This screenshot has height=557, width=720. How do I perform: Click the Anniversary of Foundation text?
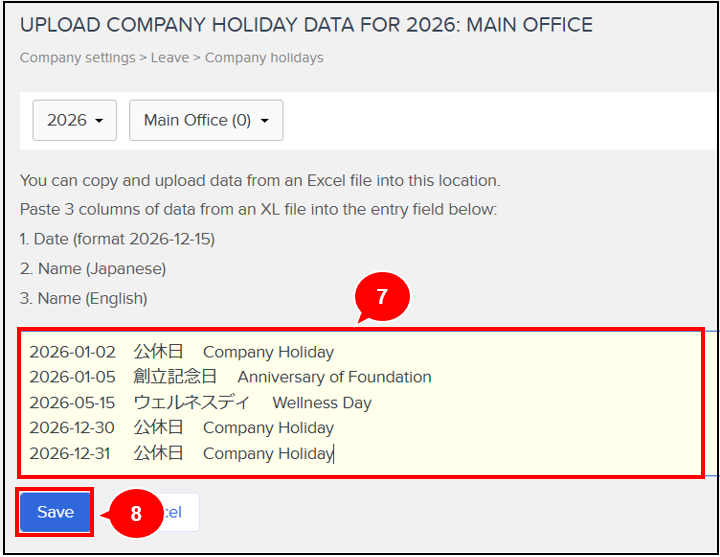(x=334, y=377)
